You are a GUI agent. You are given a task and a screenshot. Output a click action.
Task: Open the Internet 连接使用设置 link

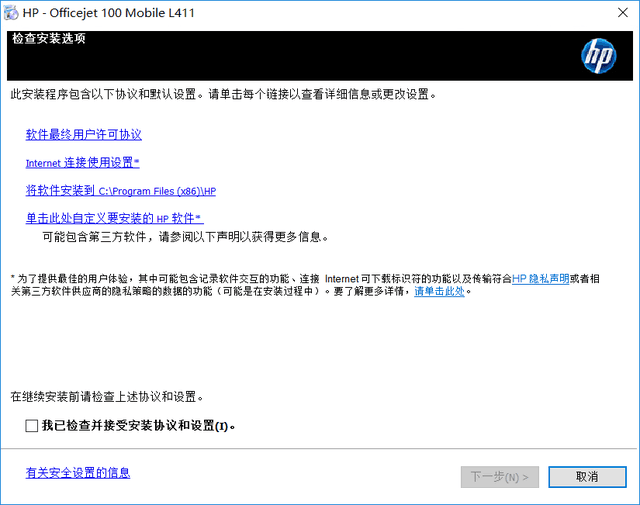82,162
